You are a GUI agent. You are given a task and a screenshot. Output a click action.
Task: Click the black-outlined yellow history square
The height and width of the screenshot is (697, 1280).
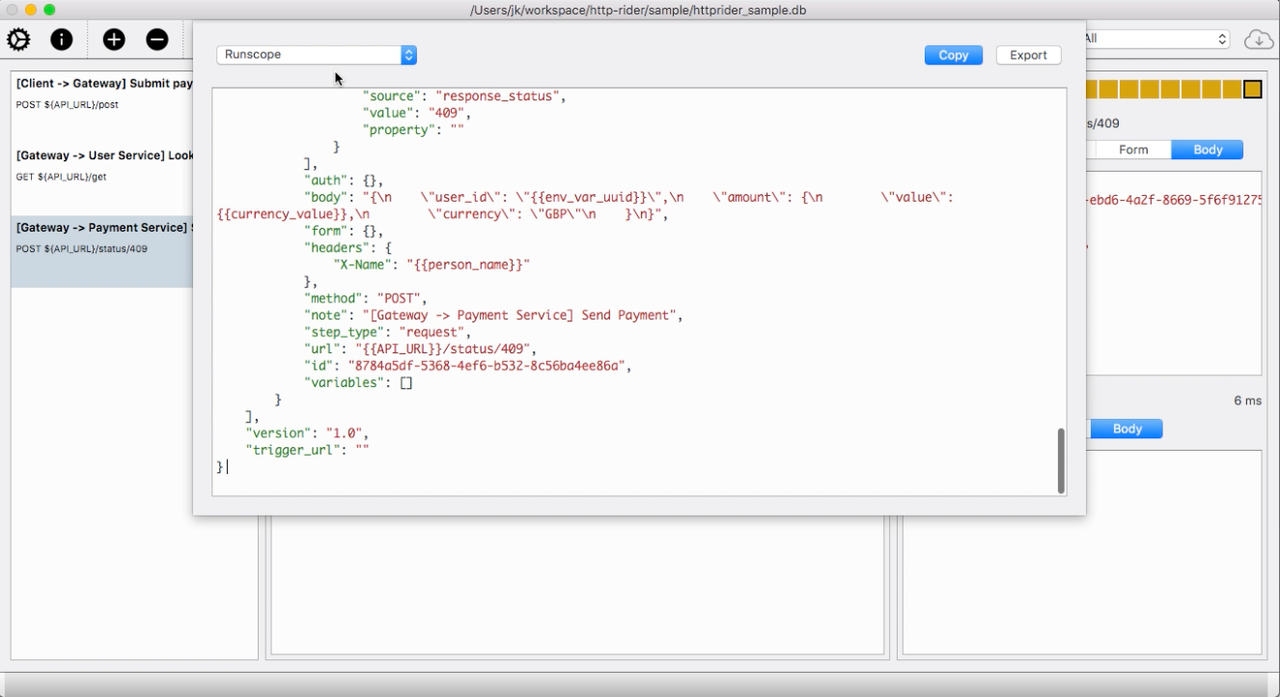coord(1252,90)
